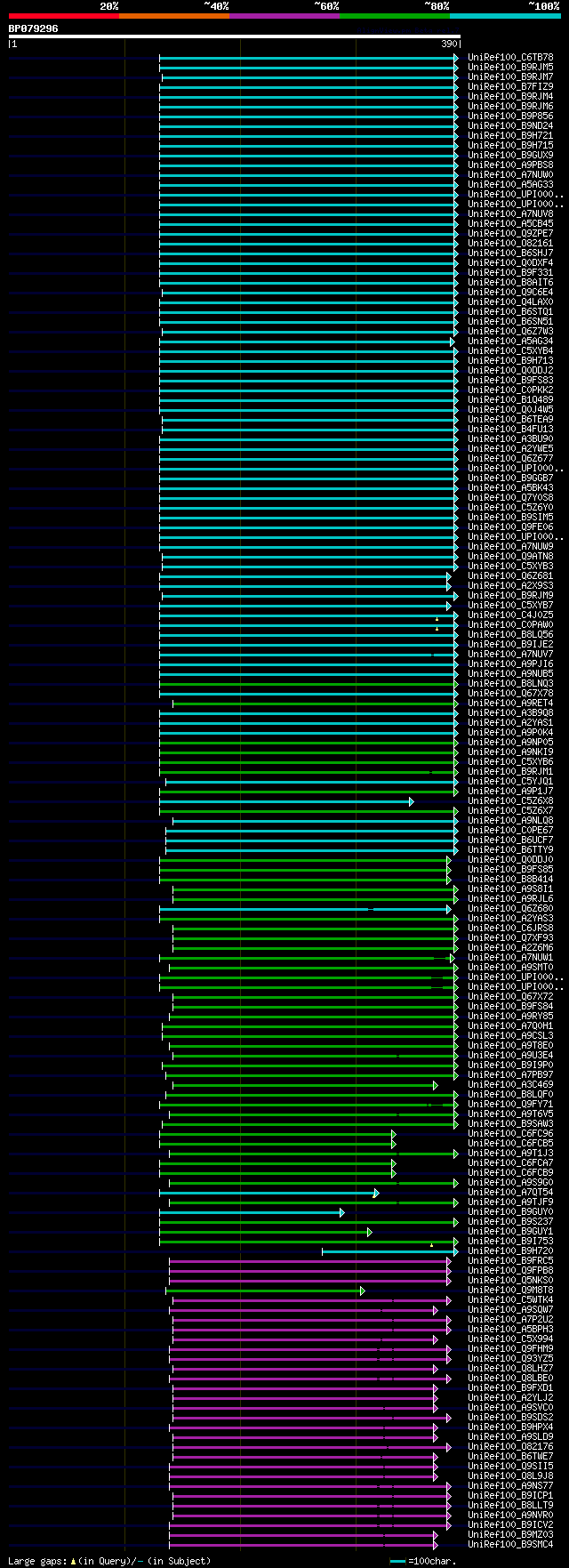
Task: Click the cyan bar for UniRef100_B9GUY0
Action: pyautogui.click(x=252, y=1212)
